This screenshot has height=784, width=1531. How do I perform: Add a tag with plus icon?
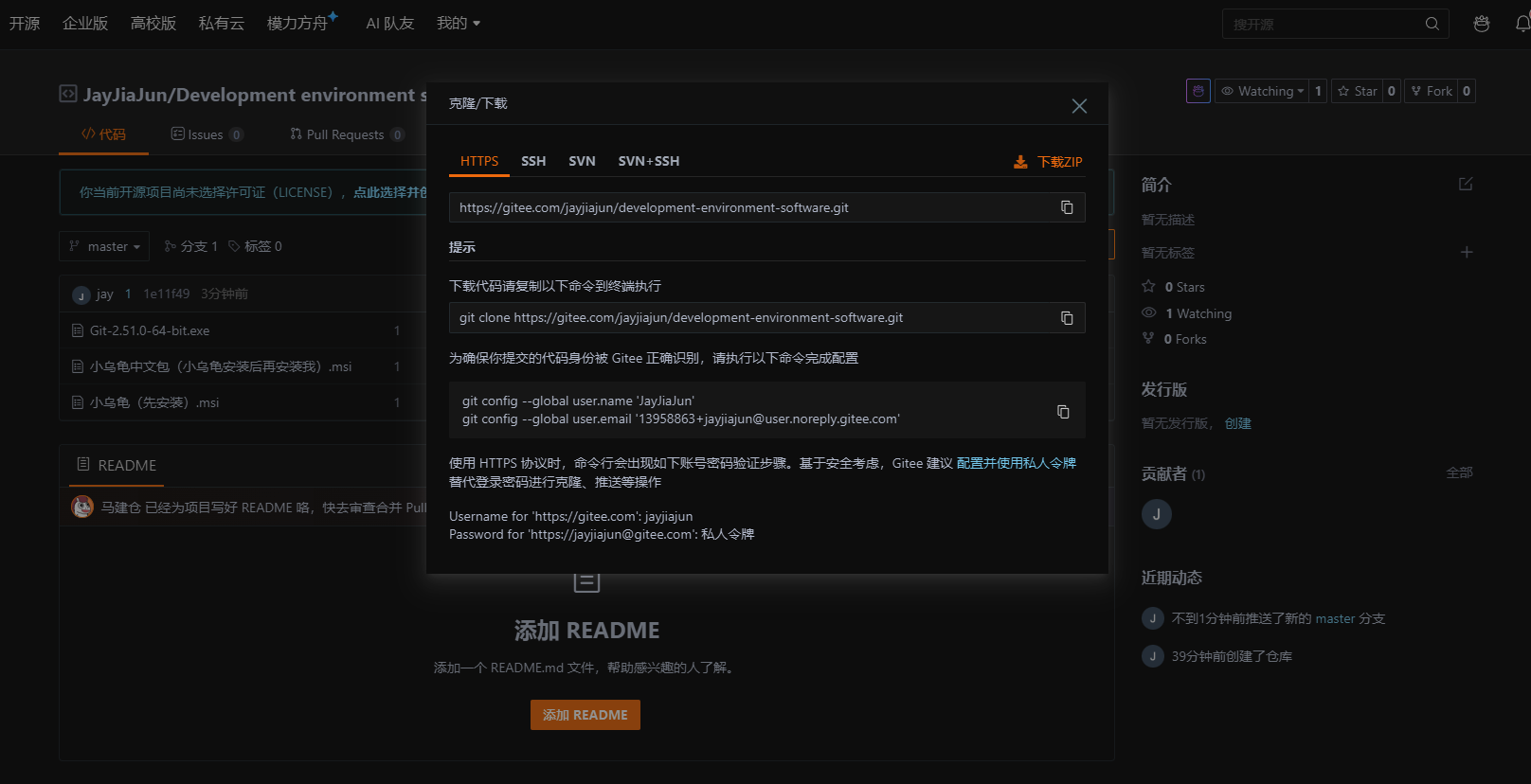[x=1467, y=252]
